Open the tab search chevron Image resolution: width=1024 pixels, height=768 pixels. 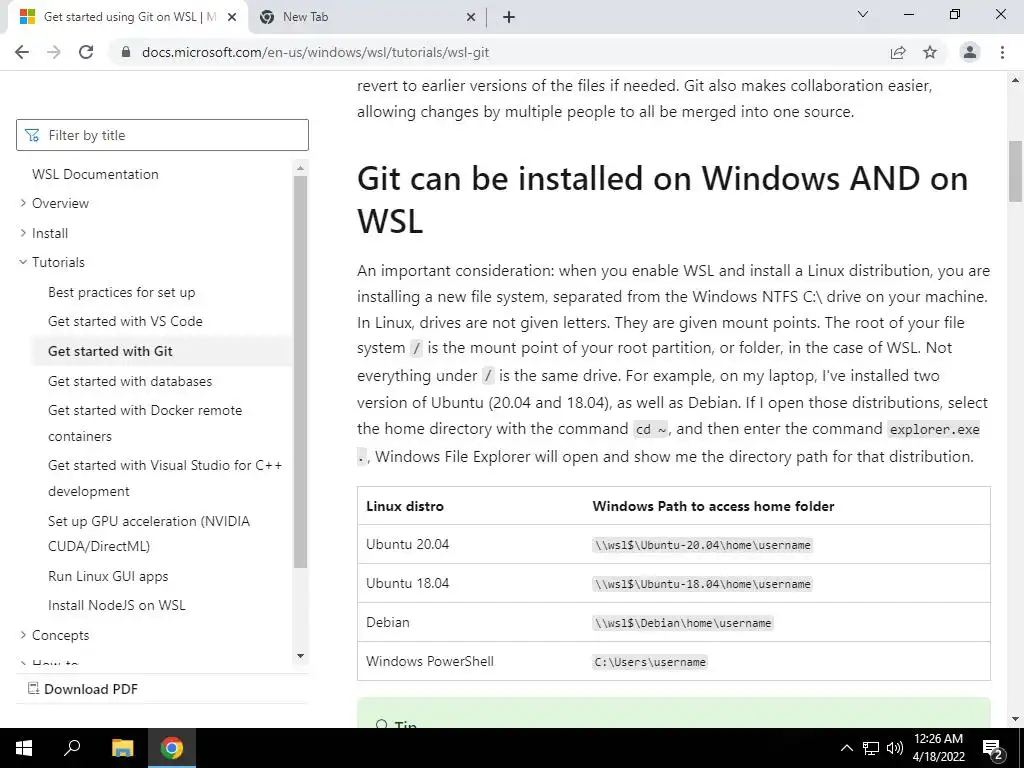pyautogui.click(x=863, y=14)
